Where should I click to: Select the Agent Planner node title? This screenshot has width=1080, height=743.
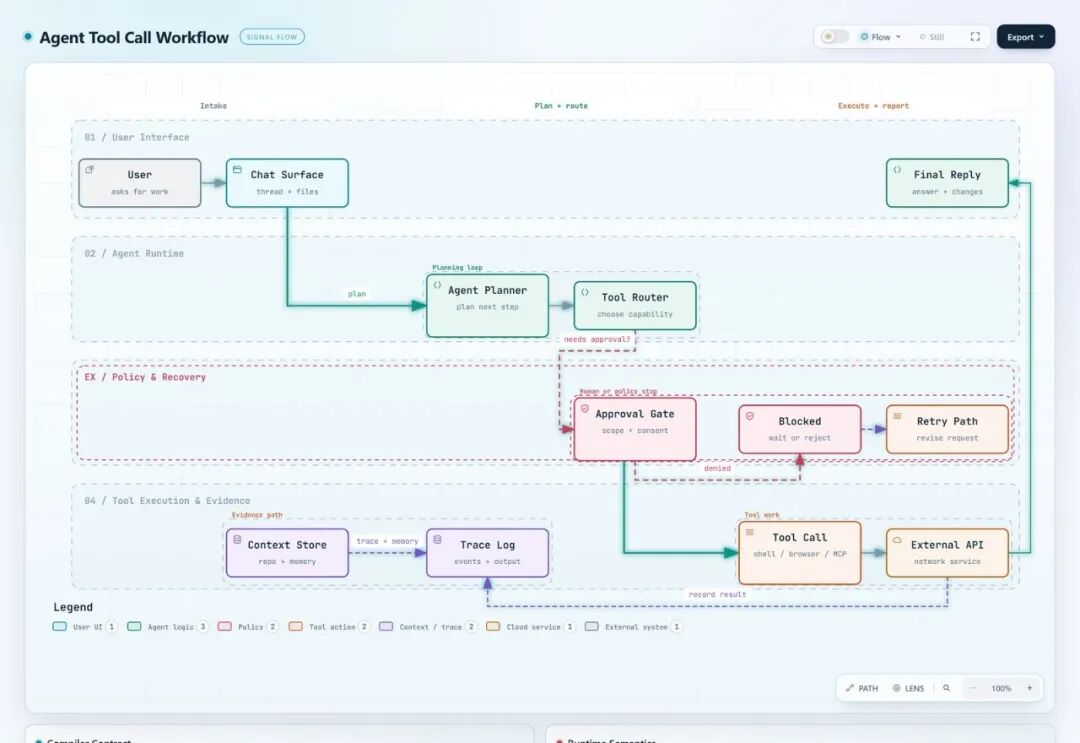(x=487, y=291)
